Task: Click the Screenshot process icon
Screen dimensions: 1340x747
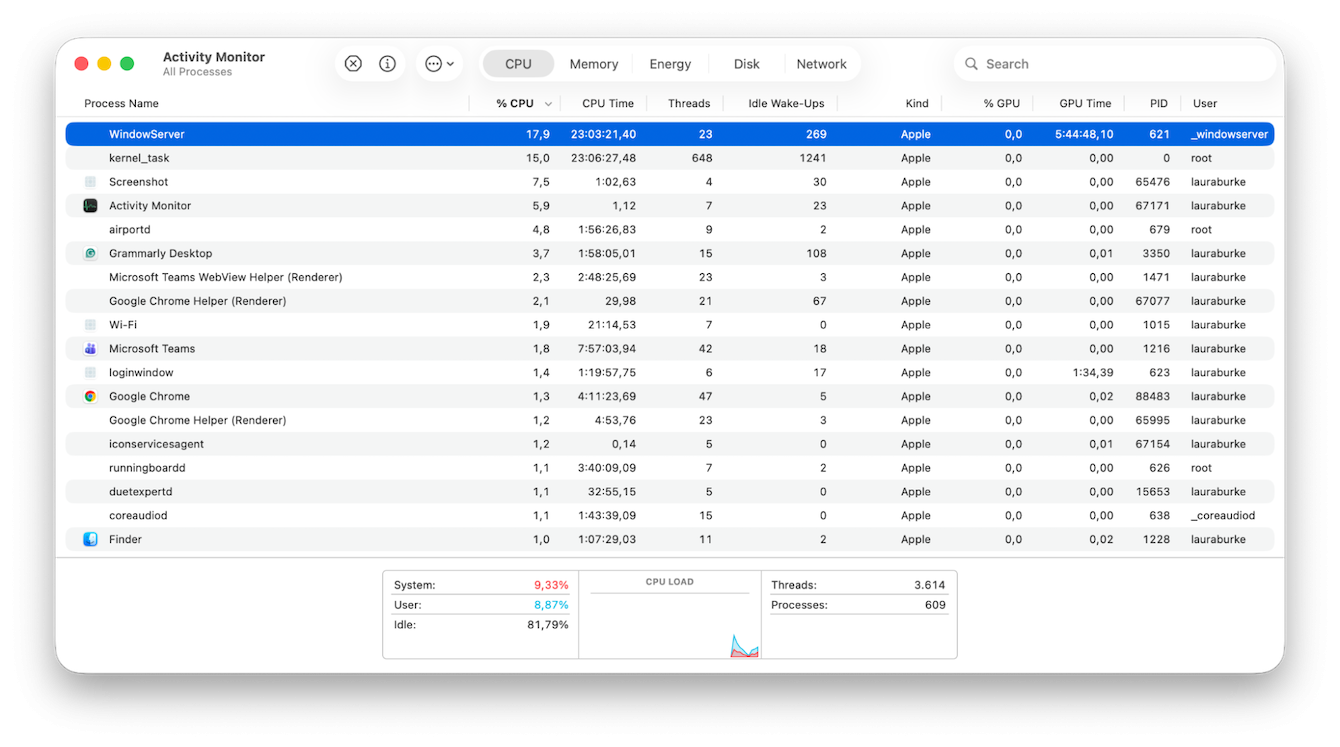Action: (x=89, y=181)
